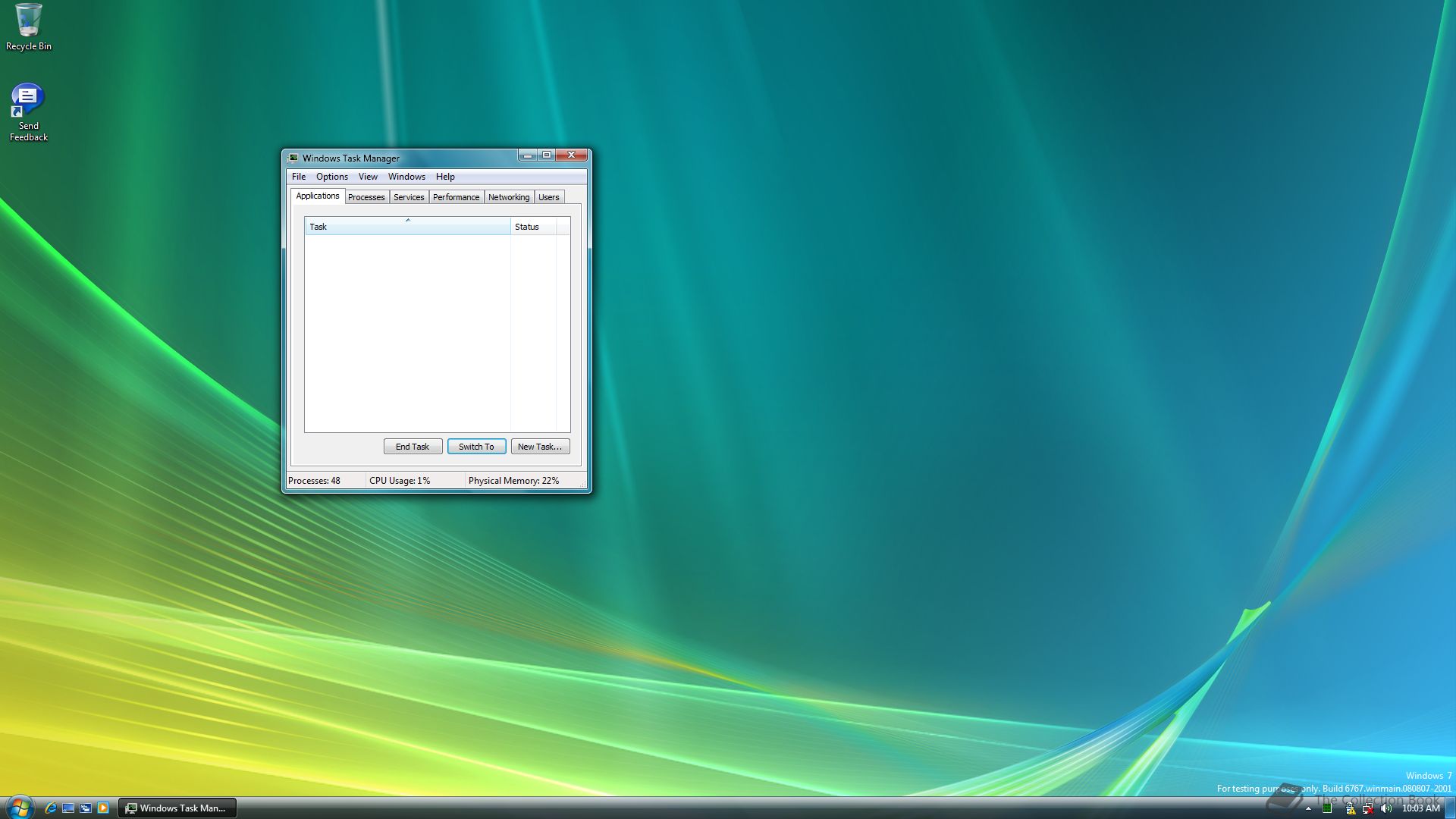1456x819 pixels.
Task: Open Windows Media Player quick launch icon
Action: [103, 808]
